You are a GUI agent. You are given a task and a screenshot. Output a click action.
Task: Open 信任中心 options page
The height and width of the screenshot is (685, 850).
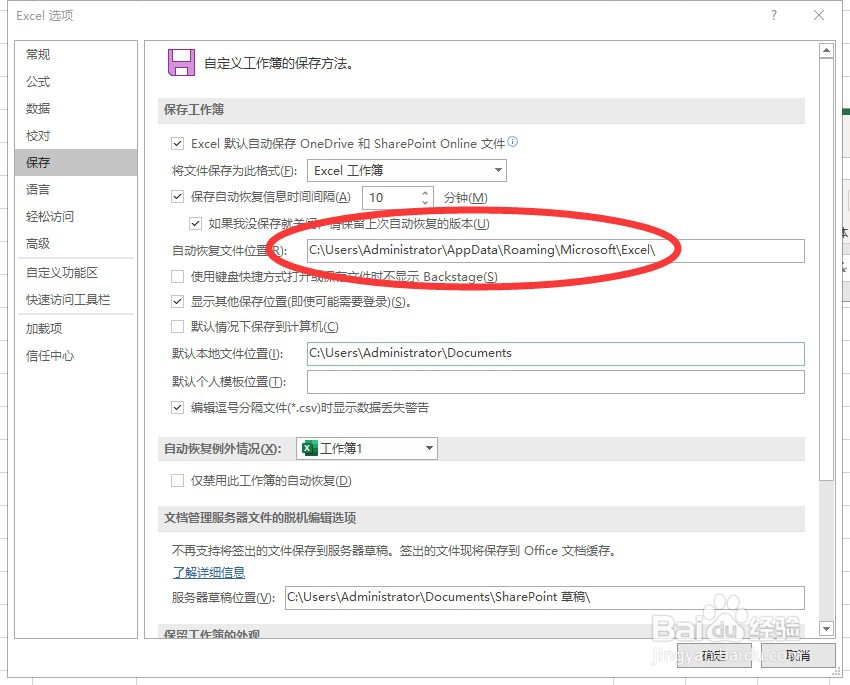click(76, 356)
